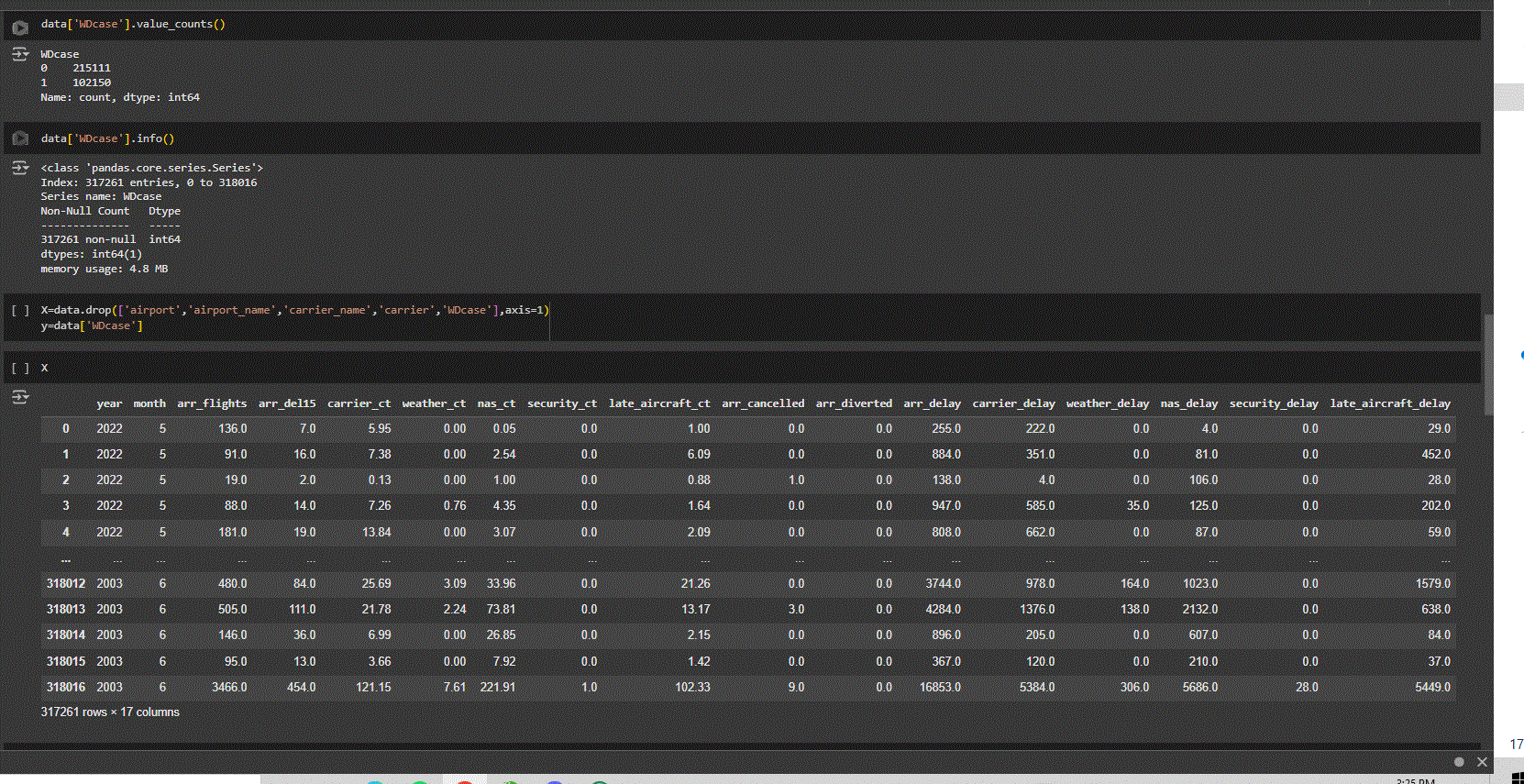Click the carrier_delay value 5384.0
The width and height of the screenshot is (1524, 784).
click(x=1037, y=687)
